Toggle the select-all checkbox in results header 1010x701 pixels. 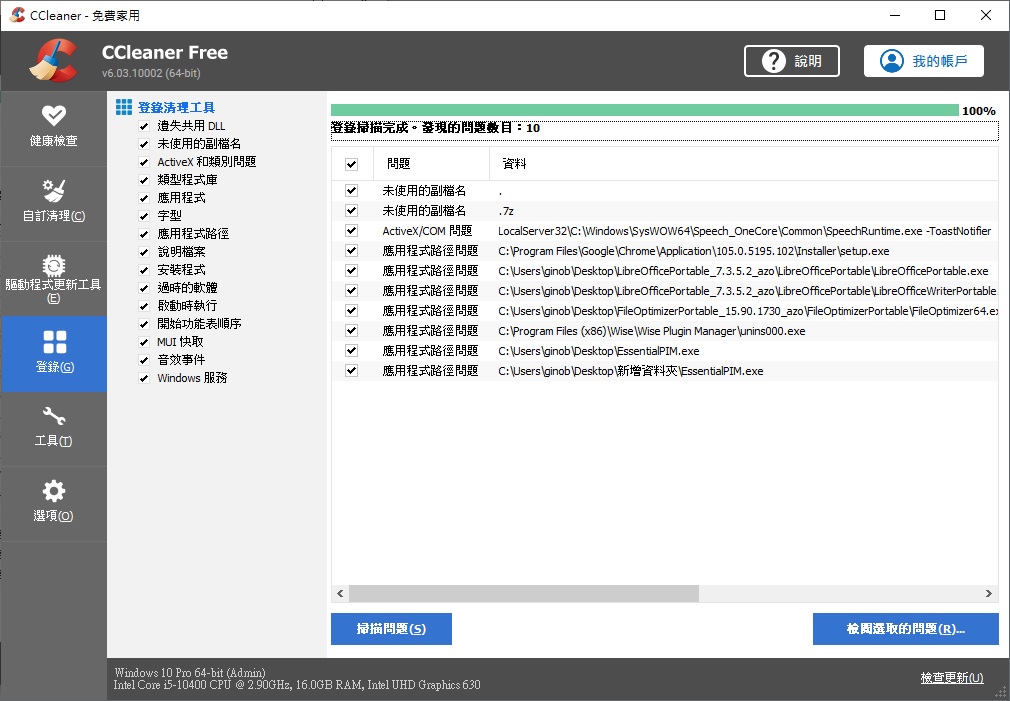click(352, 164)
